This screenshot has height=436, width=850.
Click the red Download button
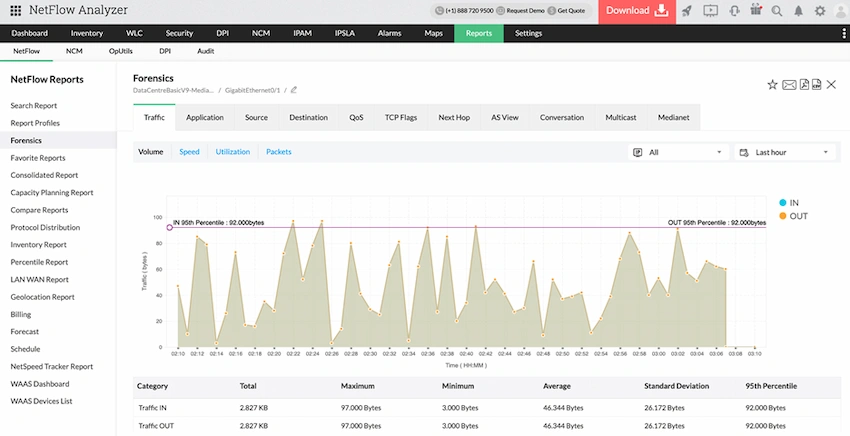click(637, 11)
